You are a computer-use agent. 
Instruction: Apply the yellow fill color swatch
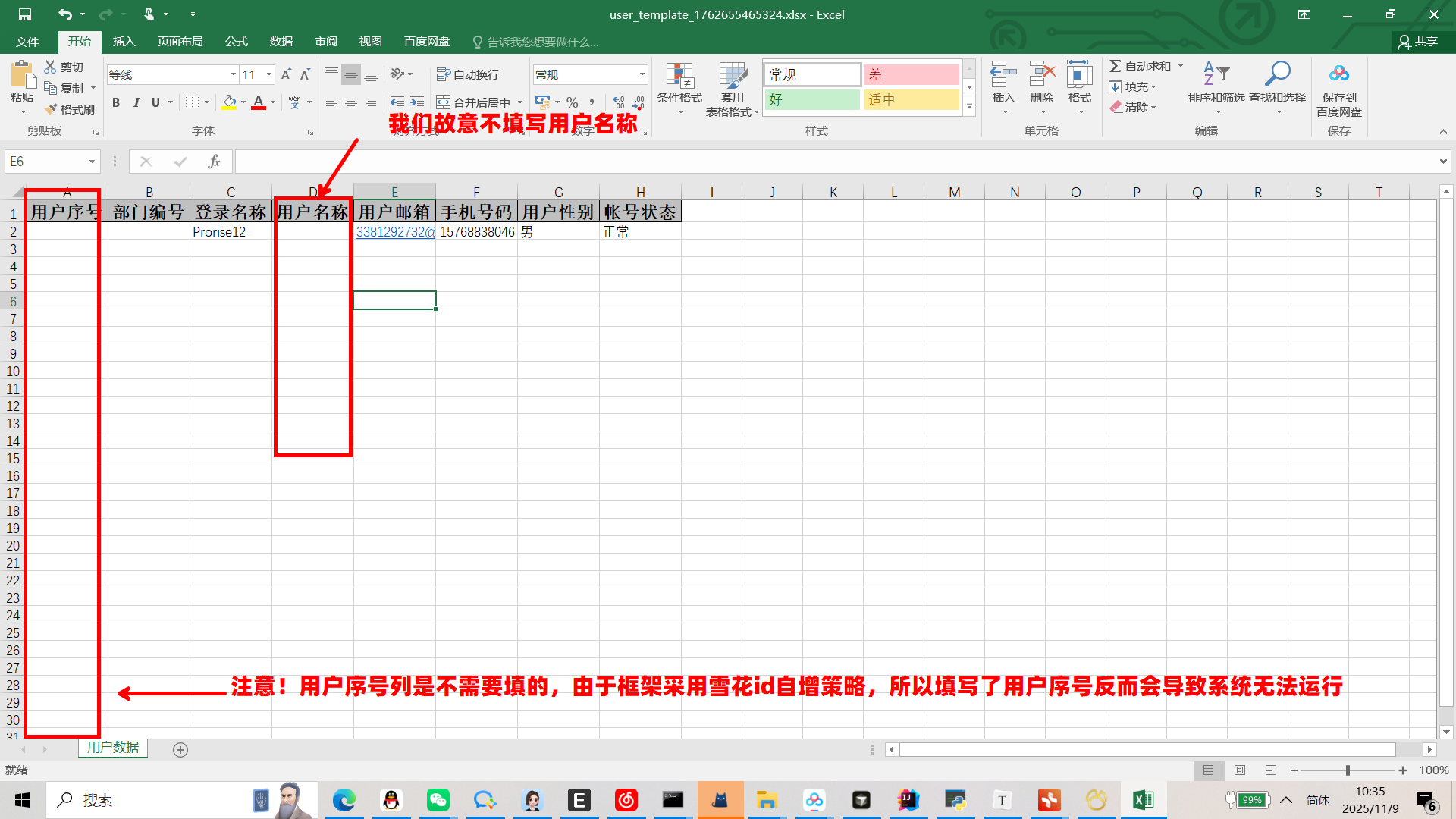tap(229, 102)
